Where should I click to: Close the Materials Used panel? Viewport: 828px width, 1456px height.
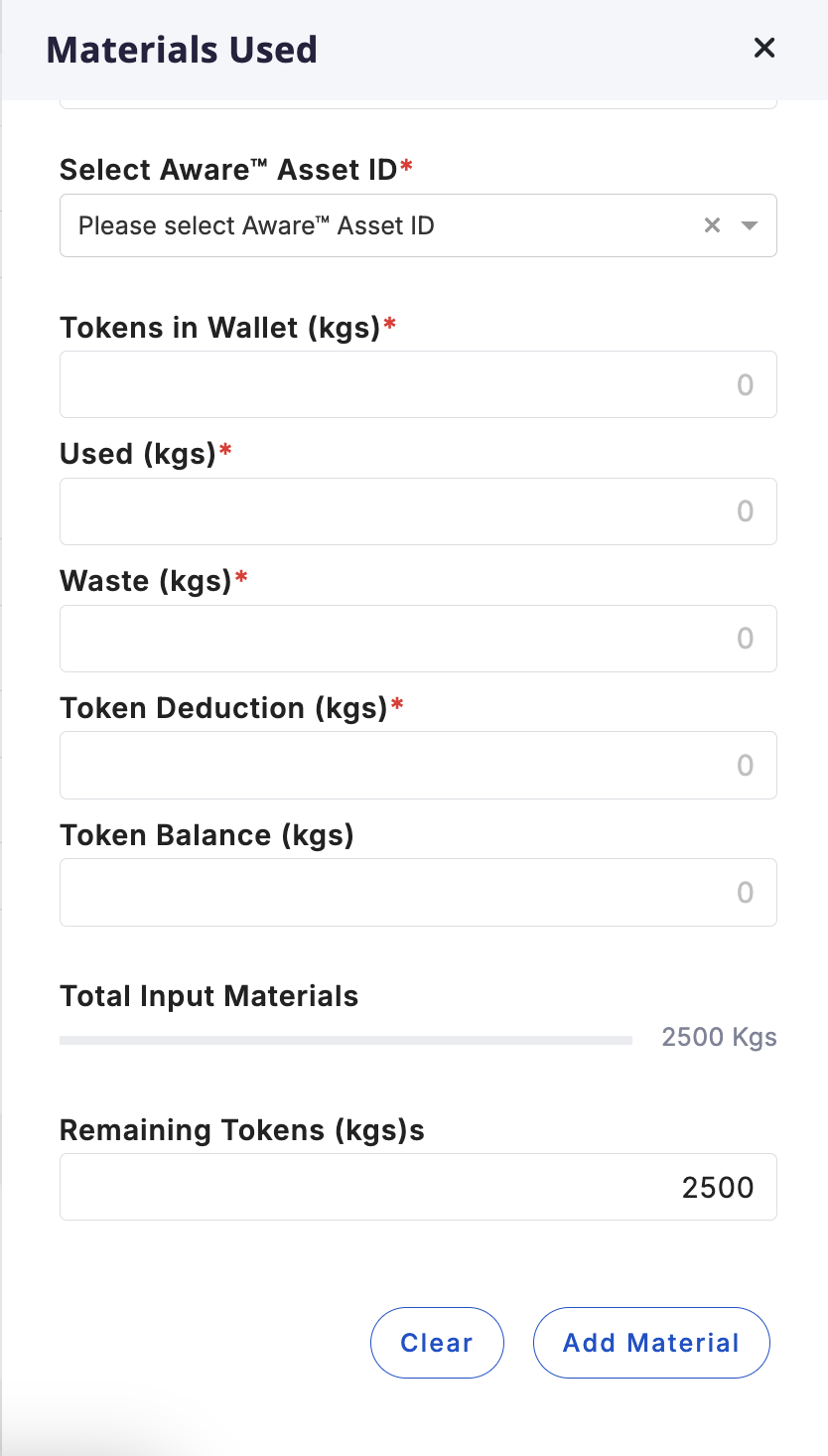(x=763, y=48)
